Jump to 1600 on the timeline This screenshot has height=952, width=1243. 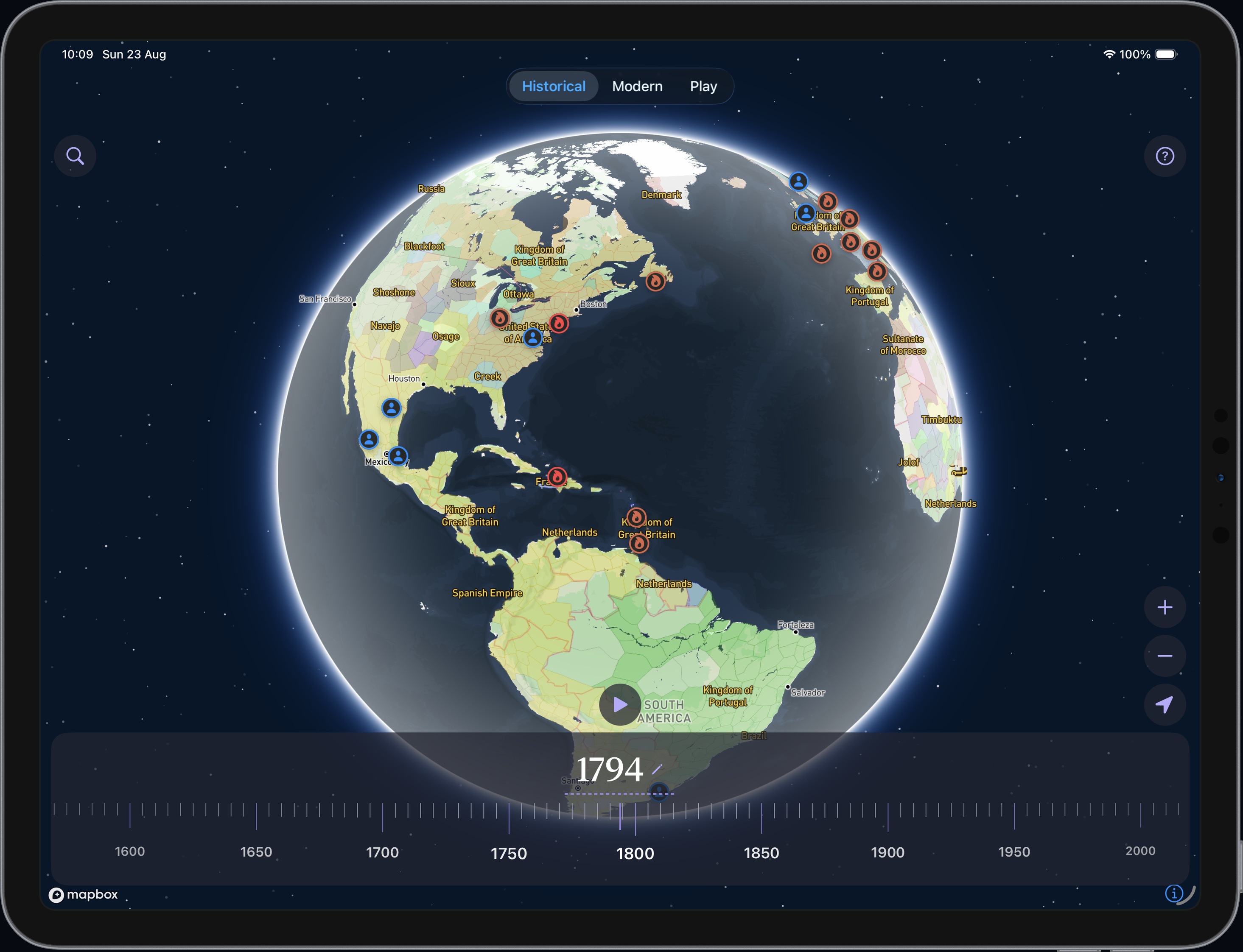point(130,851)
